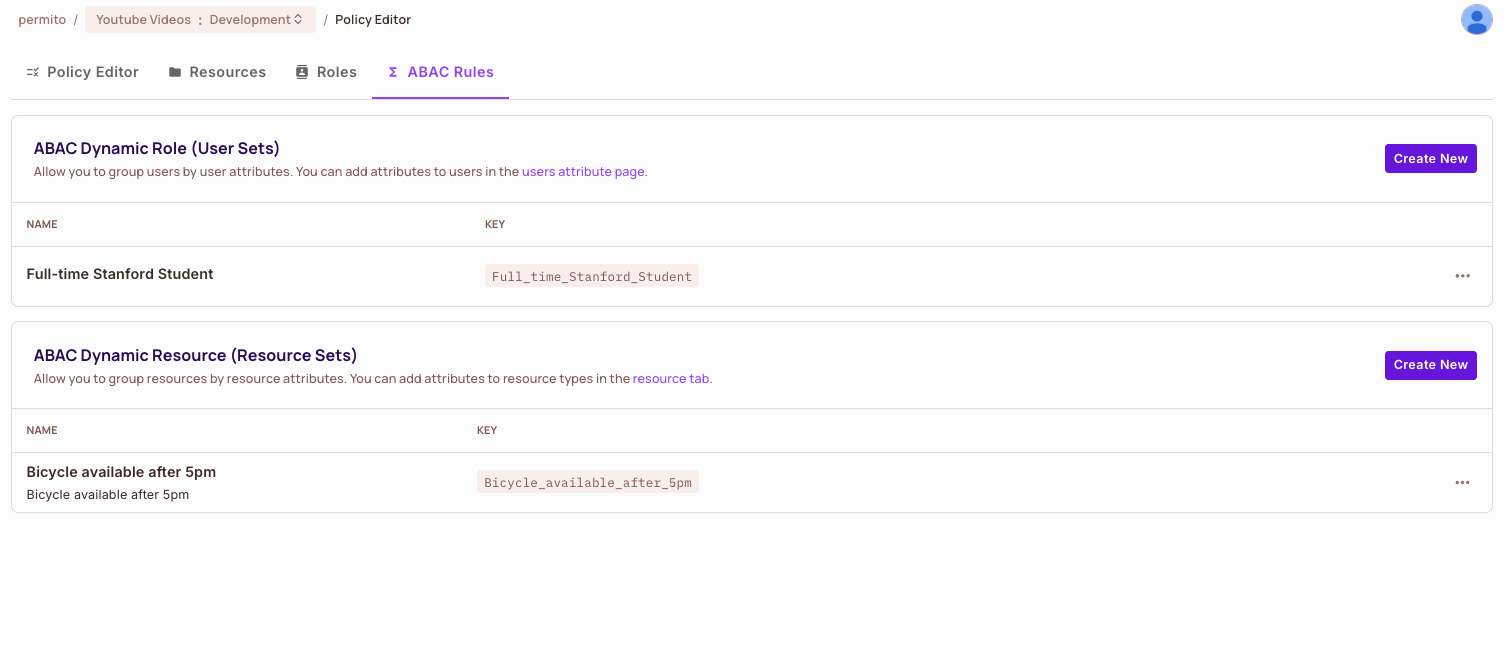Open the user avatar profile menu

point(1476,20)
